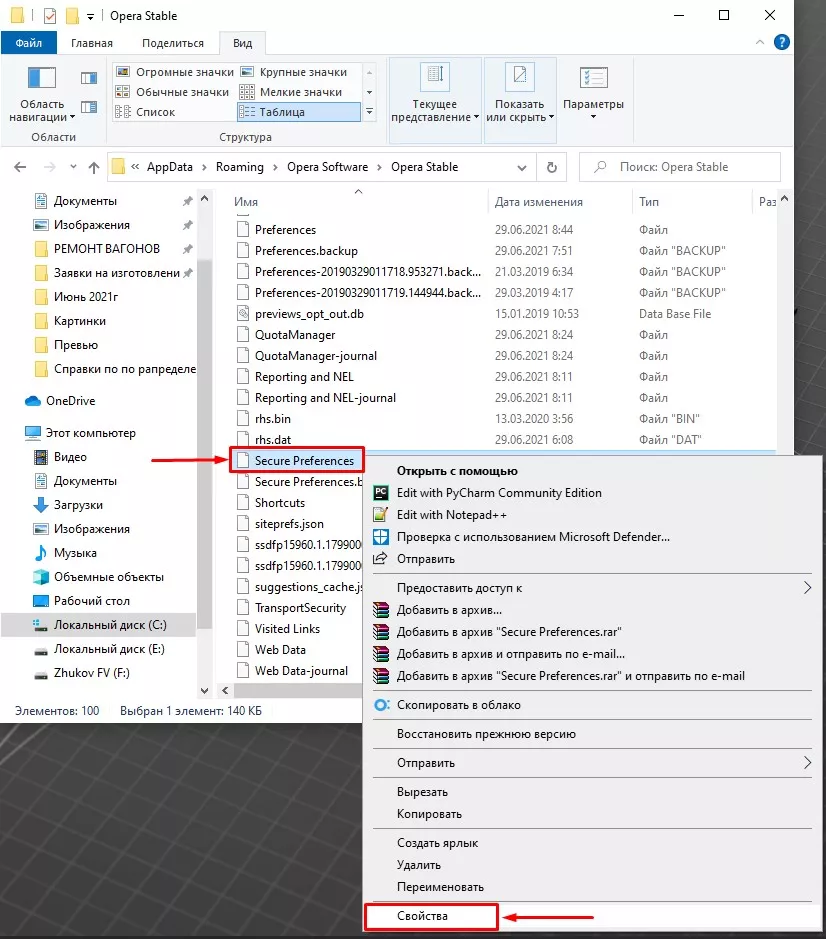The width and height of the screenshot is (826, 939).
Task: Choose Переименовать in context menu
Action: 440,887
